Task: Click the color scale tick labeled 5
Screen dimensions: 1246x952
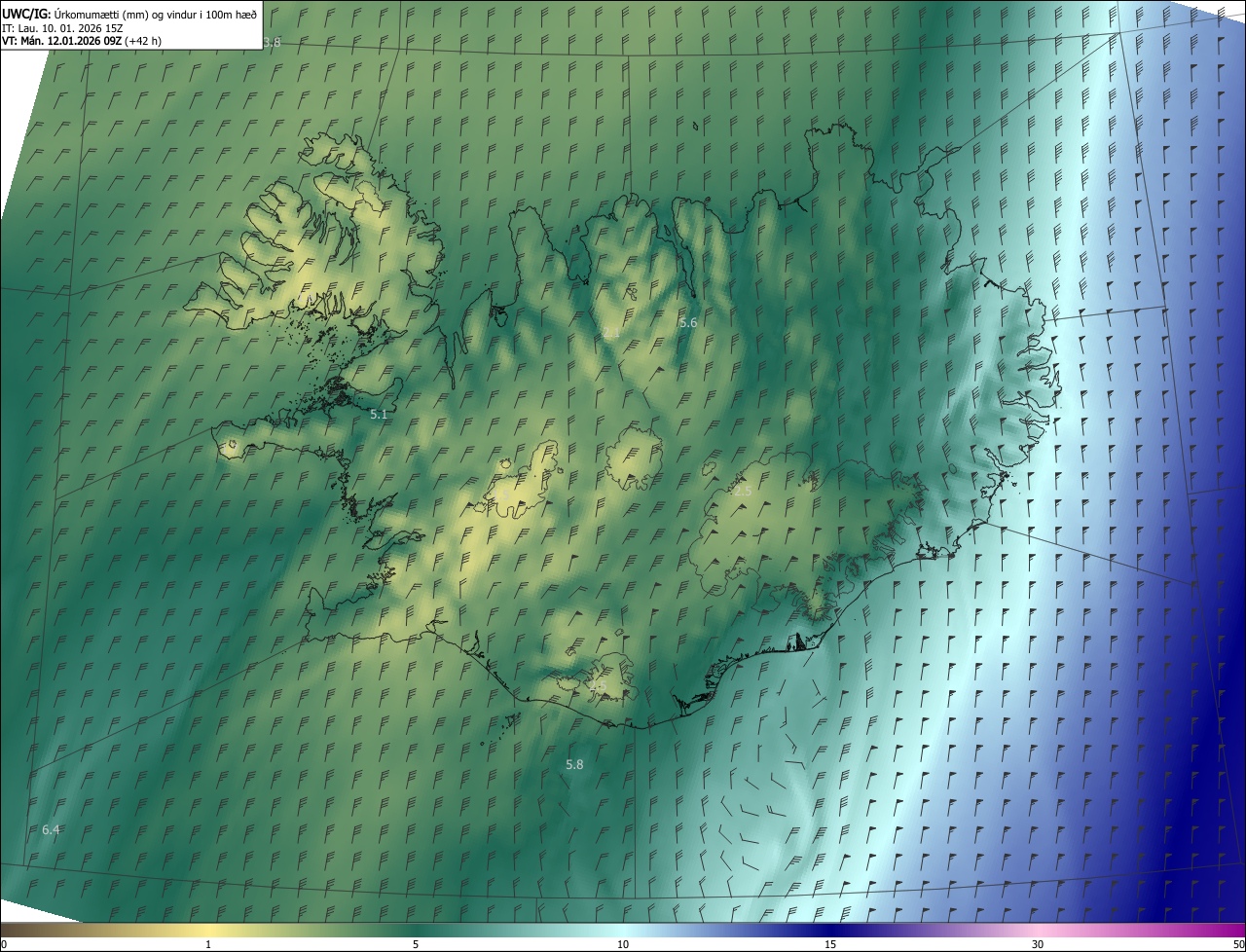Action: coord(416,944)
